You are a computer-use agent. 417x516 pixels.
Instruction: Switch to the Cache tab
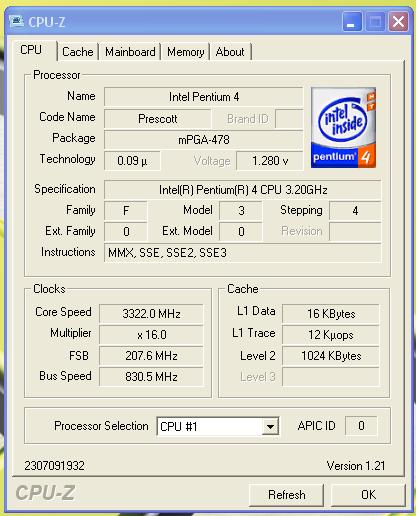tap(78, 52)
